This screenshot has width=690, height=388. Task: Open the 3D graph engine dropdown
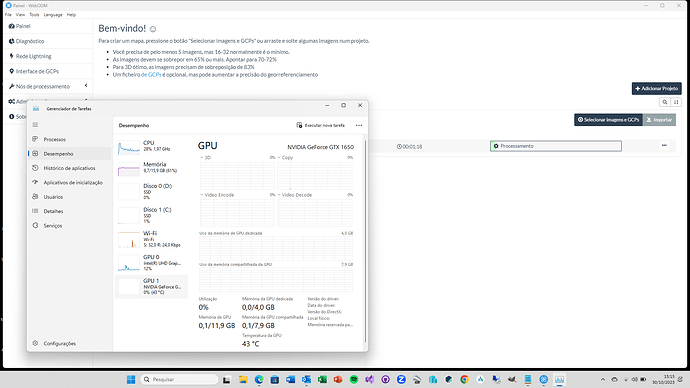[x=205, y=157]
